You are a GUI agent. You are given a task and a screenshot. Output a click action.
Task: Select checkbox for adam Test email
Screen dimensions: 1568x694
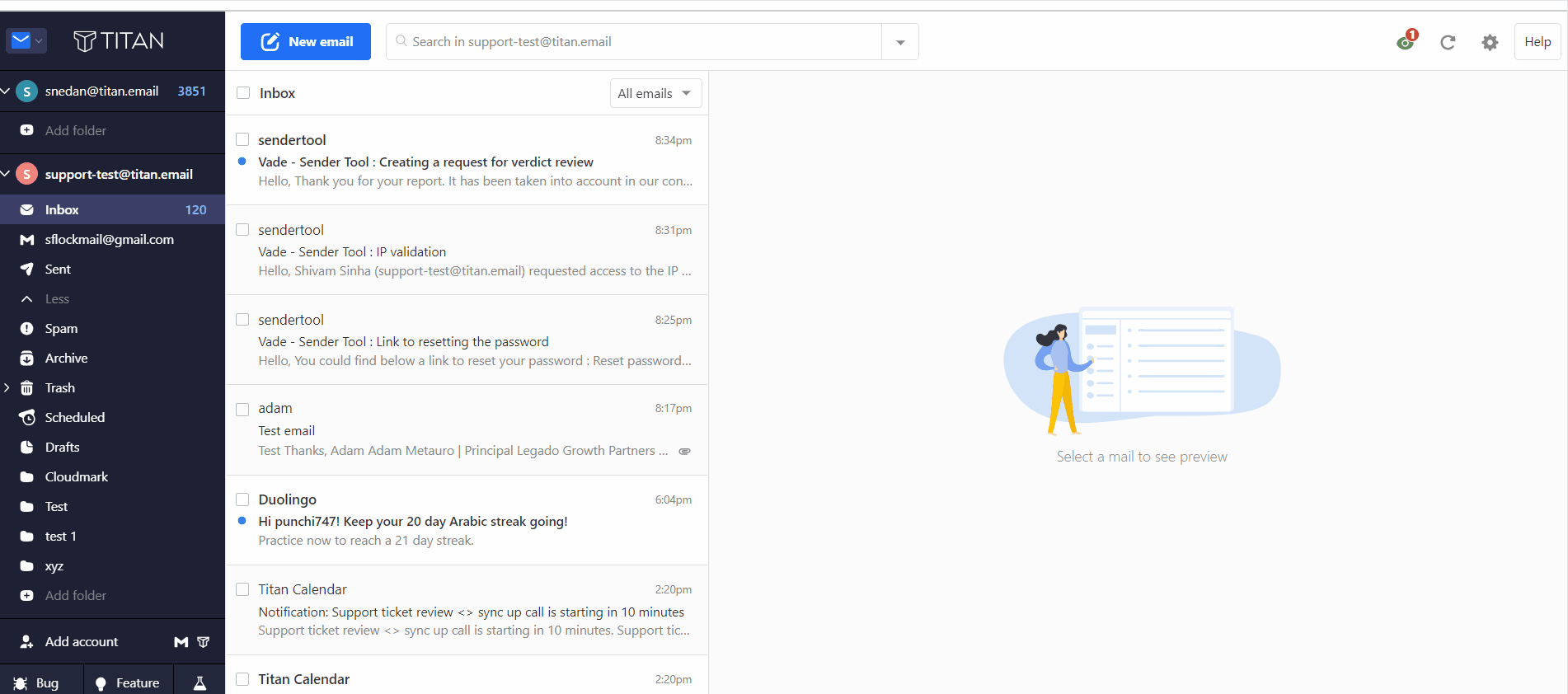click(x=242, y=409)
